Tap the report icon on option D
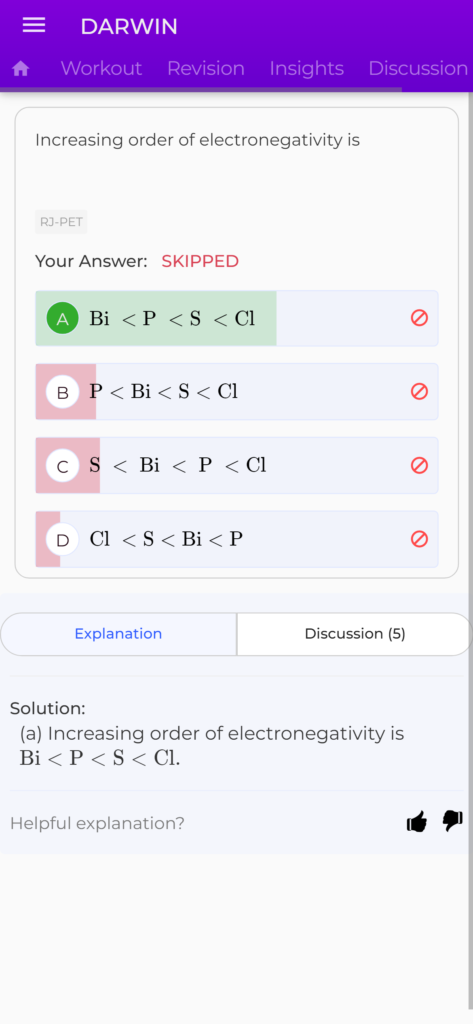Viewport: 473px width, 1024px height. tap(419, 539)
